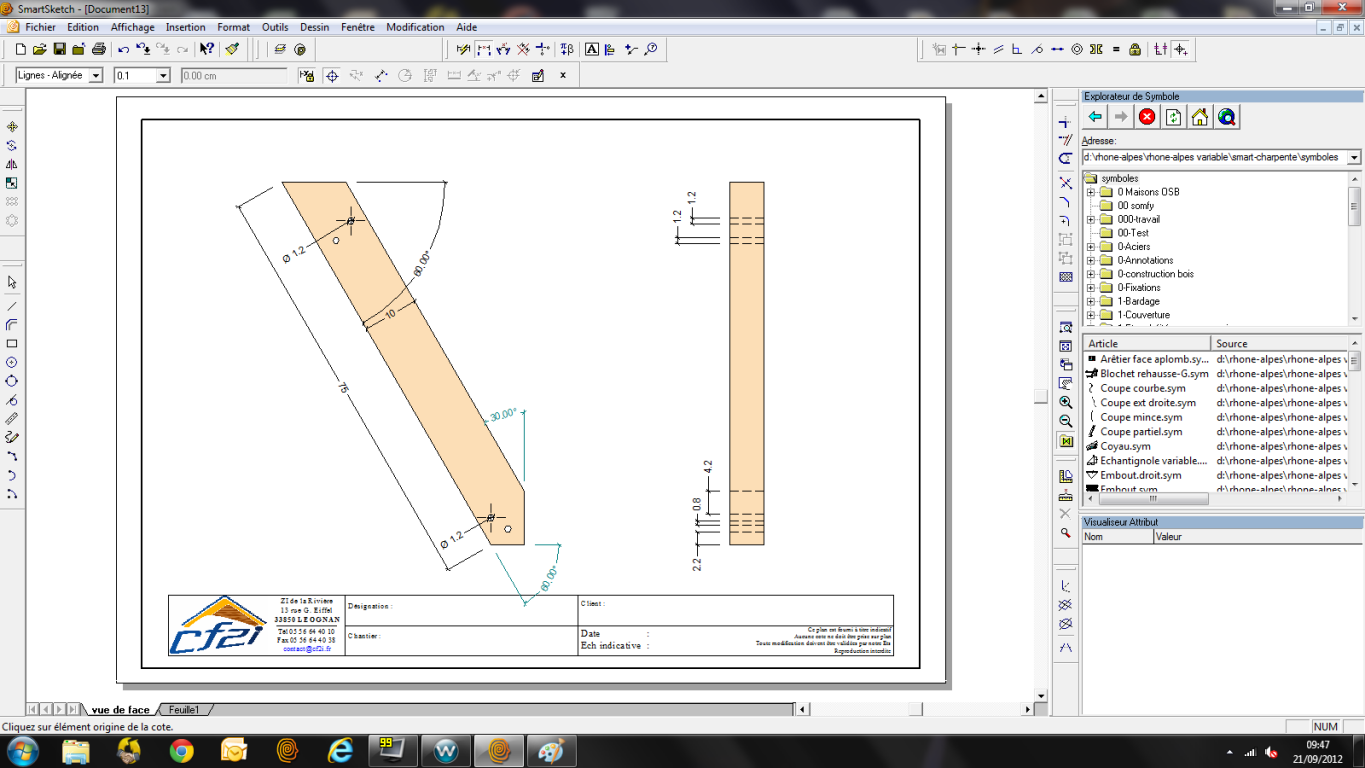Viewport: 1365px width, 768px height.
Task: Expand the 0-Aciers folder in tree
Action: 1091,246
